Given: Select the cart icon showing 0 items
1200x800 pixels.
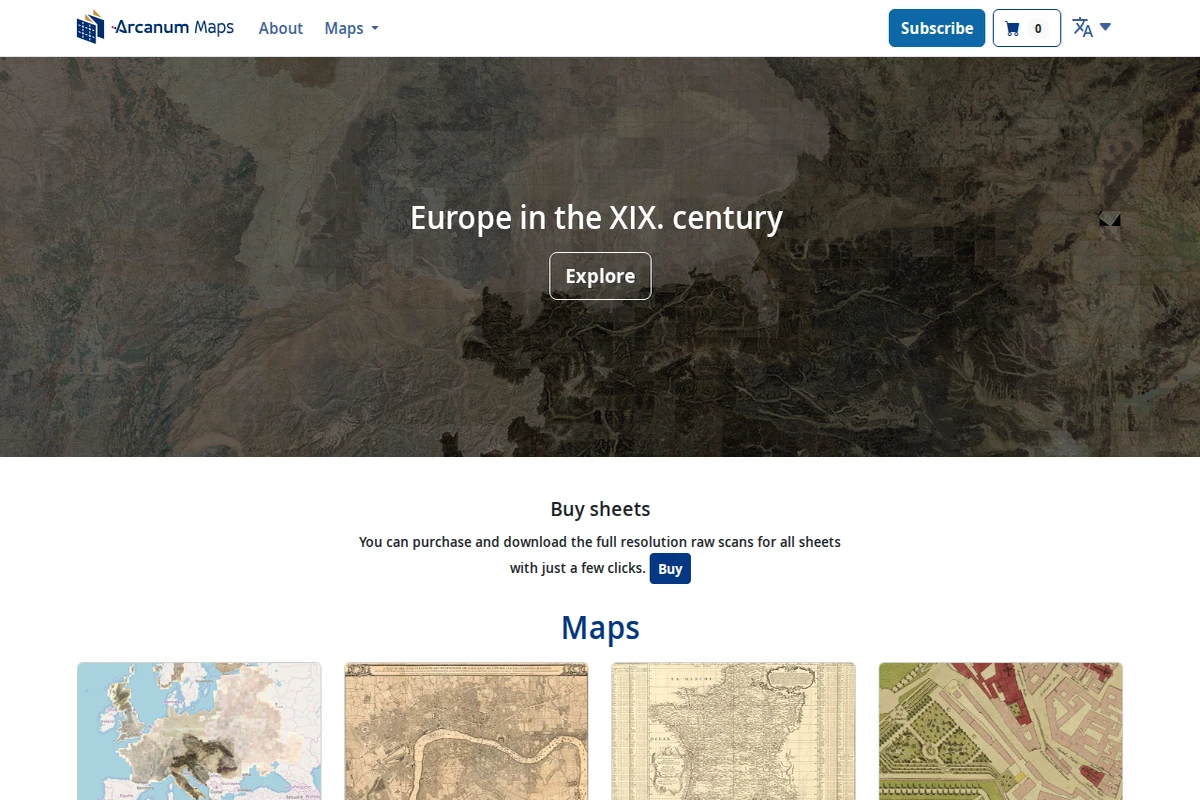Looking at the screenshot, I should click(1026, 27).
